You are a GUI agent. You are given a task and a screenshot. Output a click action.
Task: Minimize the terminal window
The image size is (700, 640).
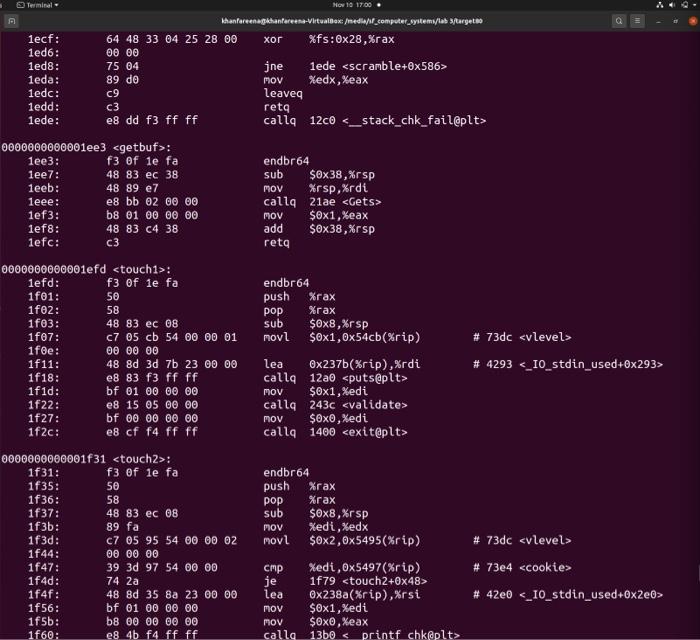pyautogui.click(x=658, y=21)
